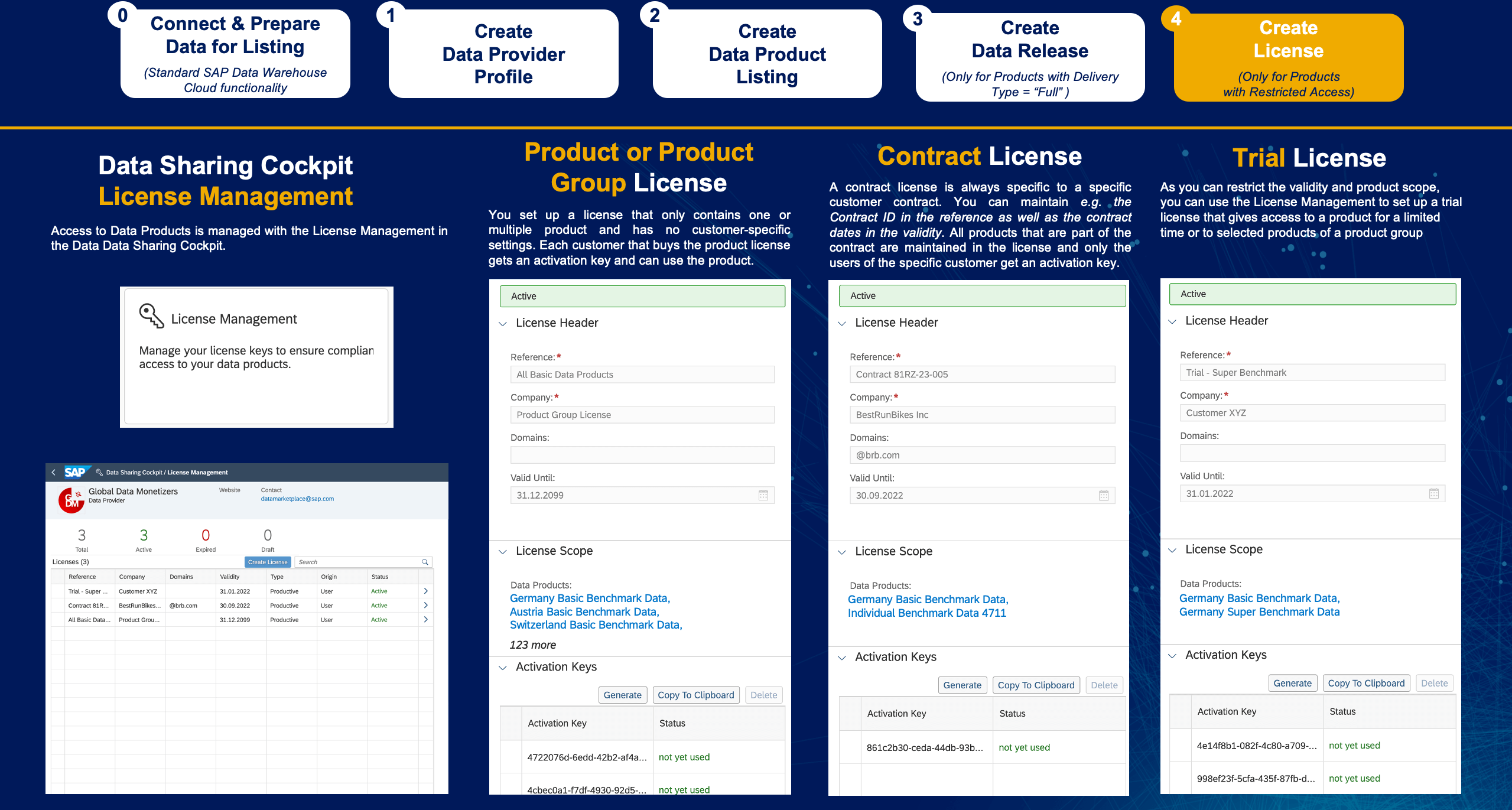This screenshot has height=810, width=1512.
Task: Open the Switzerland Basic Benchmark Data link
Action: [596, 624]
